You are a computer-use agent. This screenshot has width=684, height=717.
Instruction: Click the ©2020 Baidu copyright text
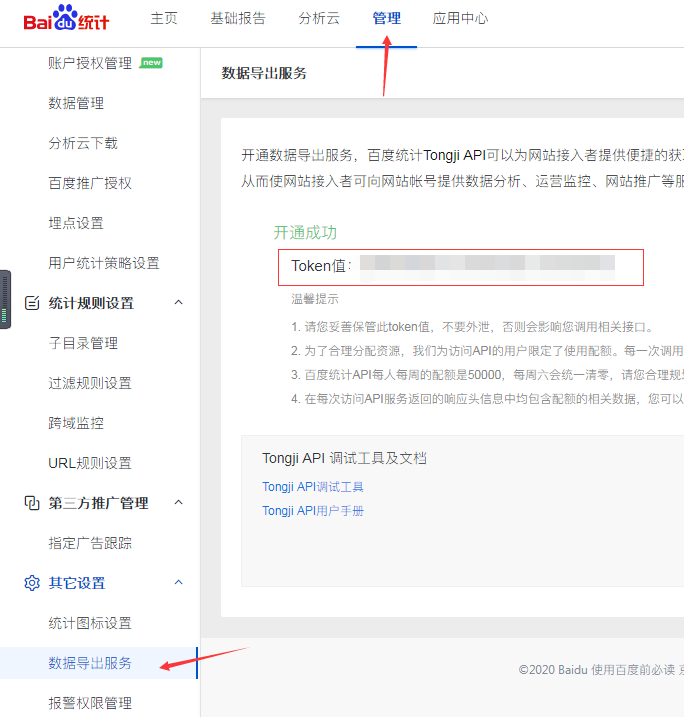click(x=553, y=670)
